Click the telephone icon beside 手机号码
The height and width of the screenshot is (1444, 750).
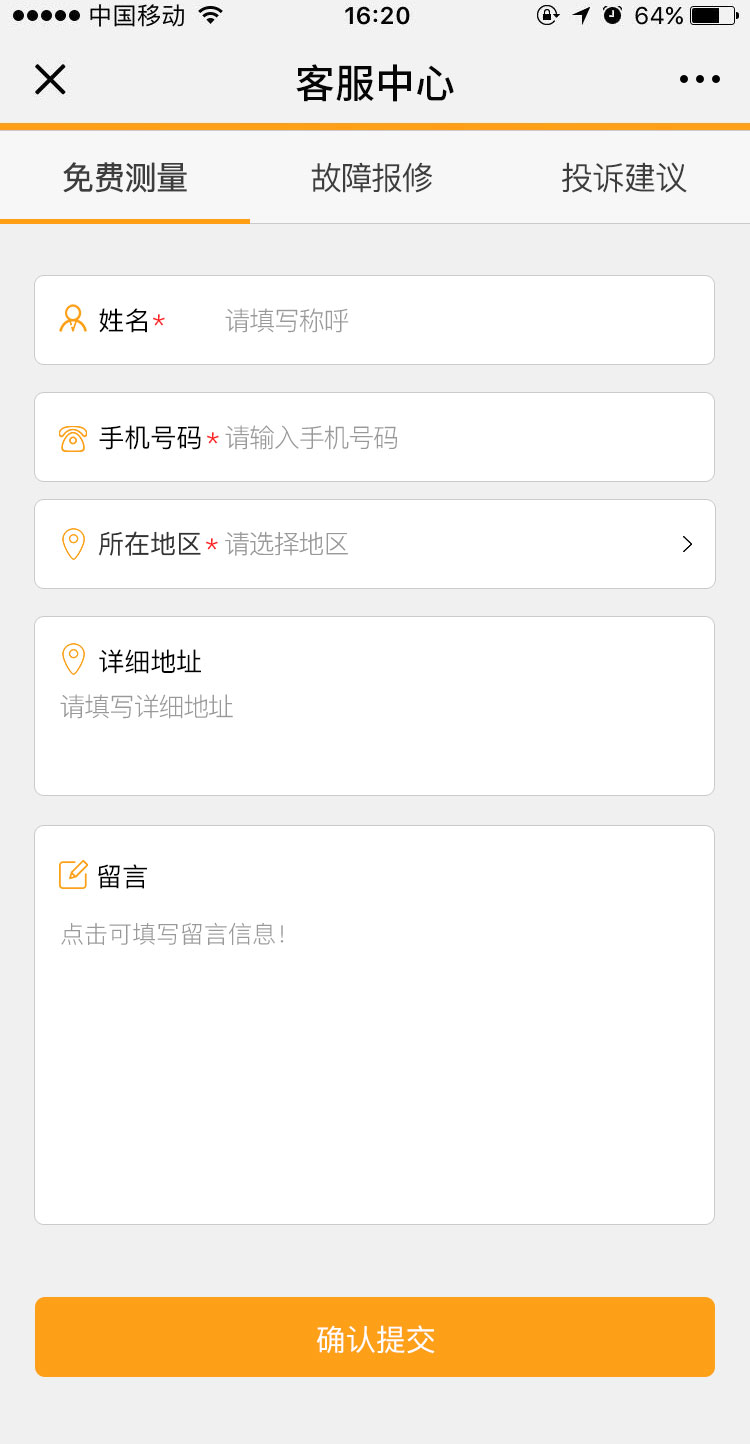[x=73, y=438]
